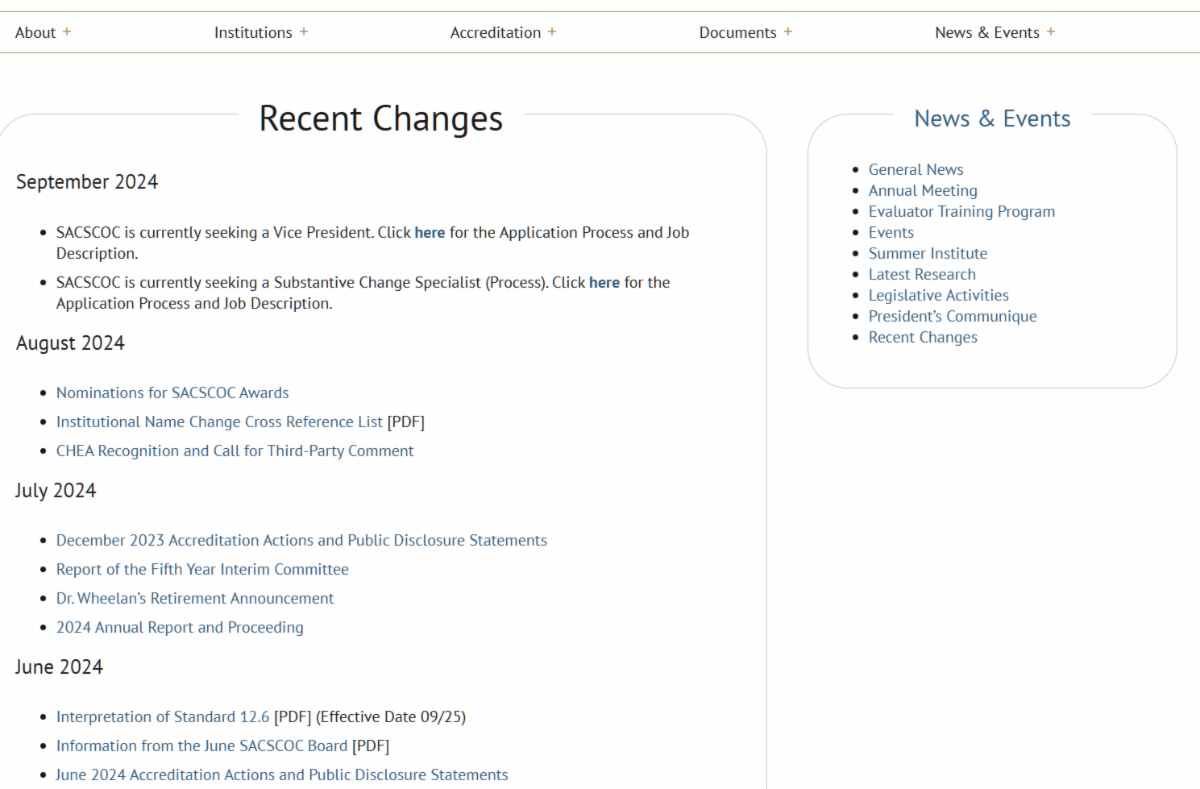Open Legislative Activities sidebar link
This screenshot has height=789, width=1200.
(x=938, y=295)
